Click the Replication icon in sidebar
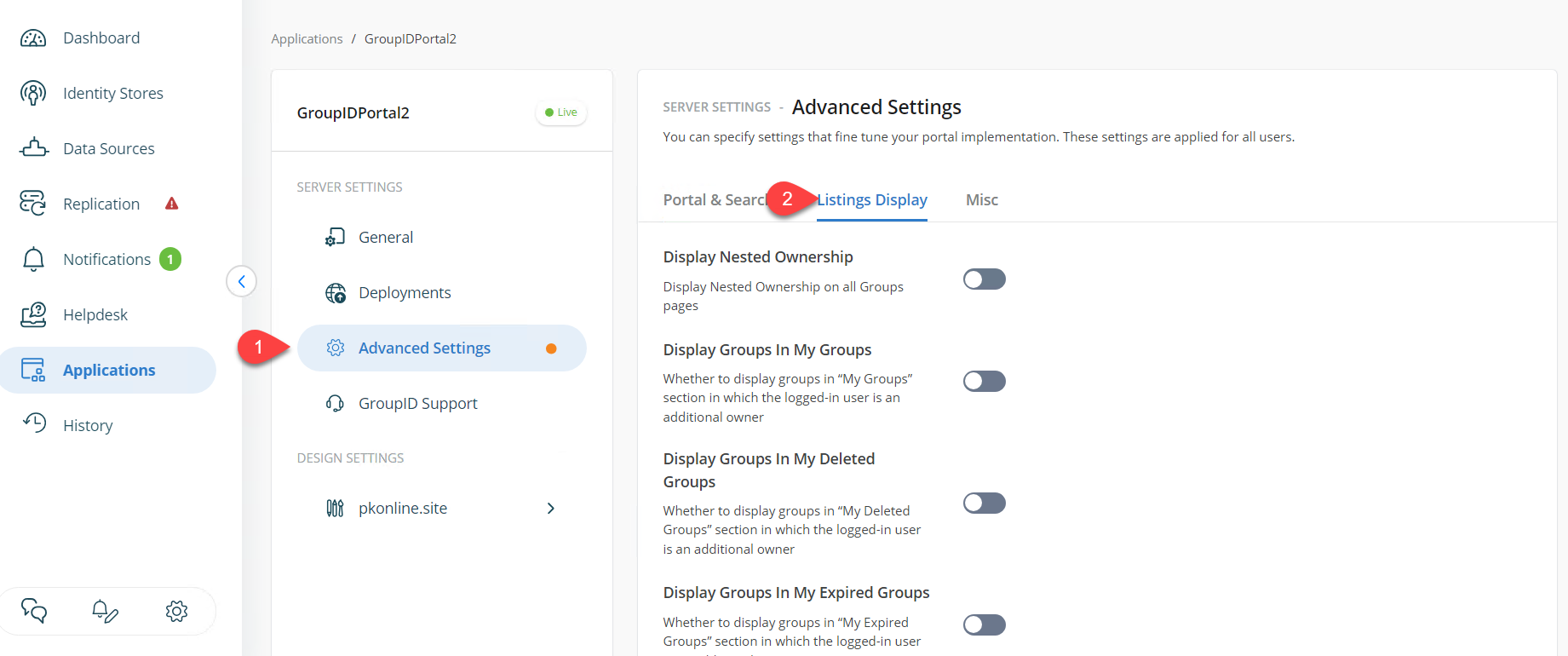This screenshot has height=656, width=1568. 33,203
